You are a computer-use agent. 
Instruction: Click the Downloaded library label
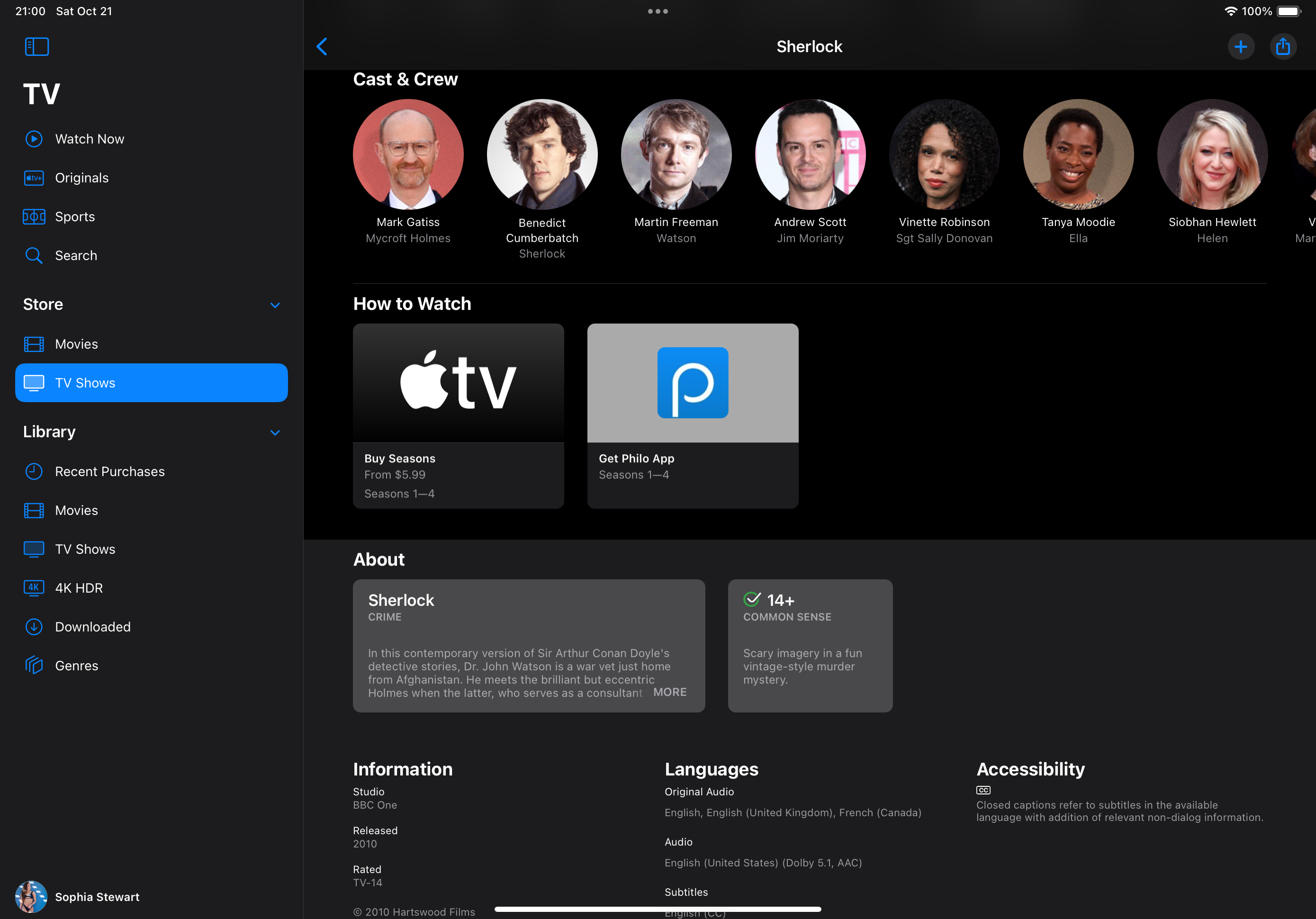click(x=93, y=627)
